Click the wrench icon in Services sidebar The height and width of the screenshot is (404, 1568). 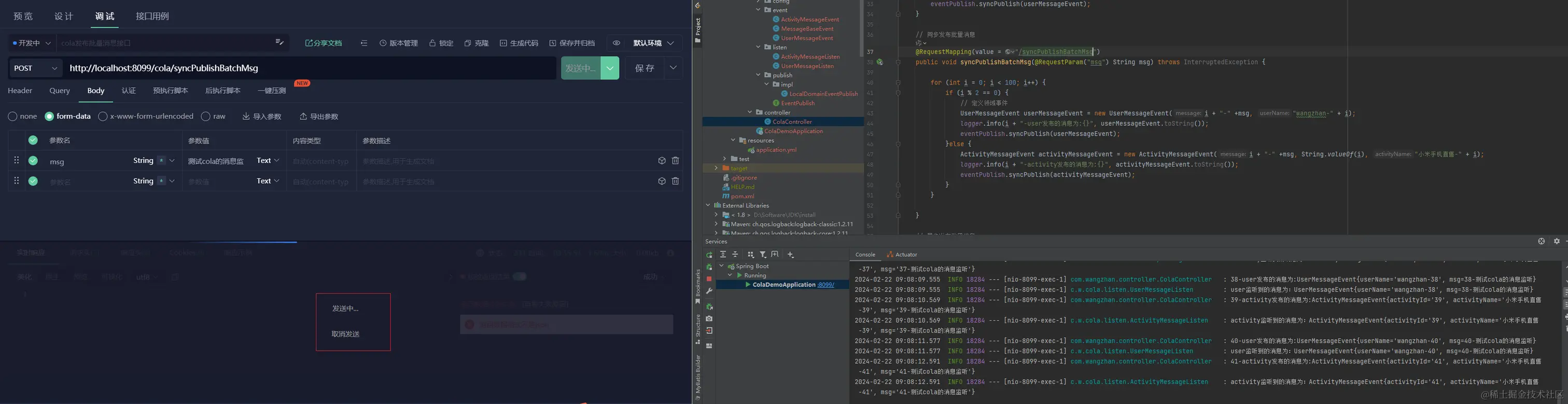pos(709,291)
